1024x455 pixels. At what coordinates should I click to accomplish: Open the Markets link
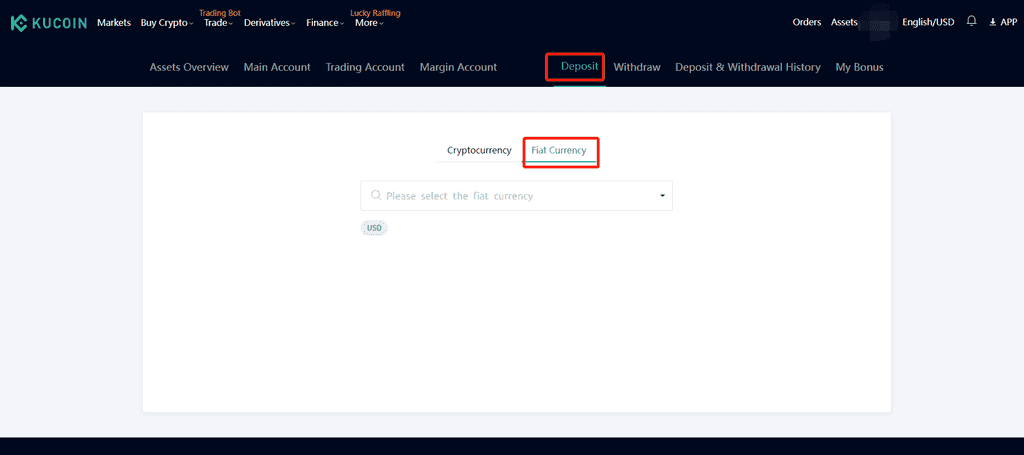click(114, 23)
